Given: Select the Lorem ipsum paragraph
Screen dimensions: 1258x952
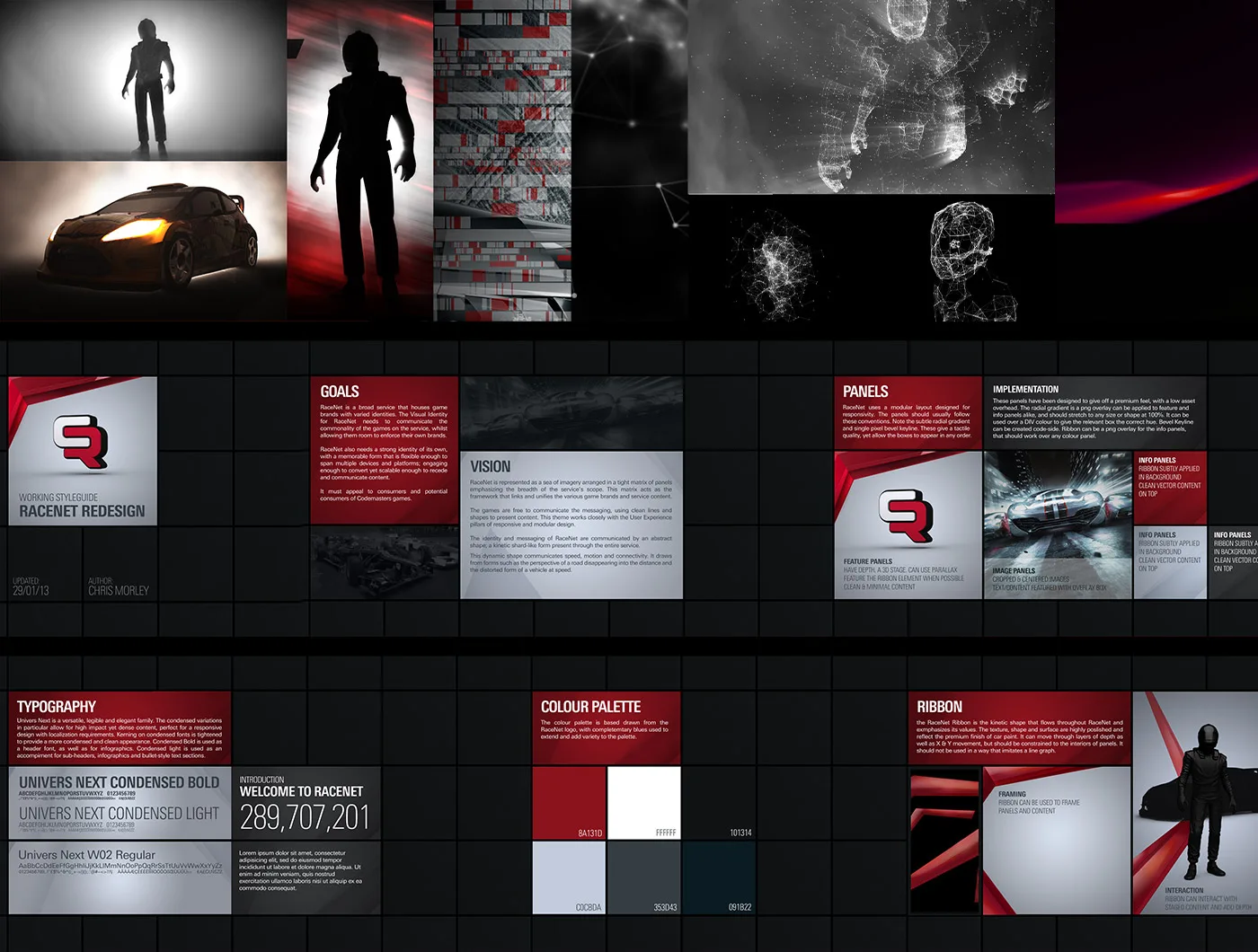Looking at the screenshot, I should pyautogui.click(x=300, y=870).
